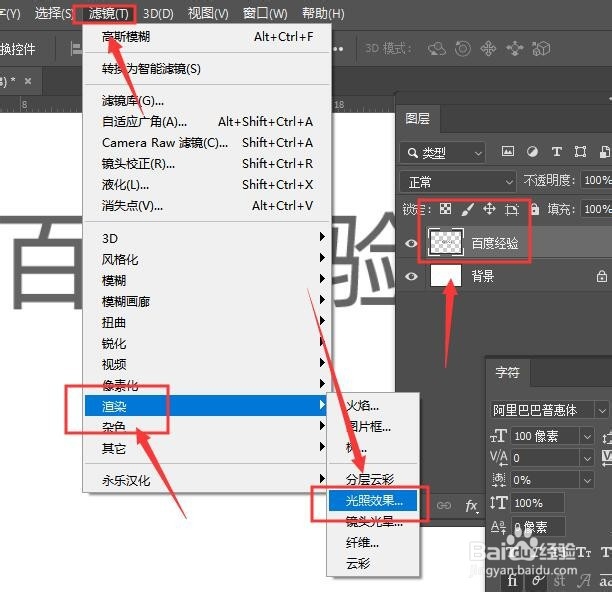Expand the 视频 video submenu
612x592 pixels.
[x=207, y=365]
